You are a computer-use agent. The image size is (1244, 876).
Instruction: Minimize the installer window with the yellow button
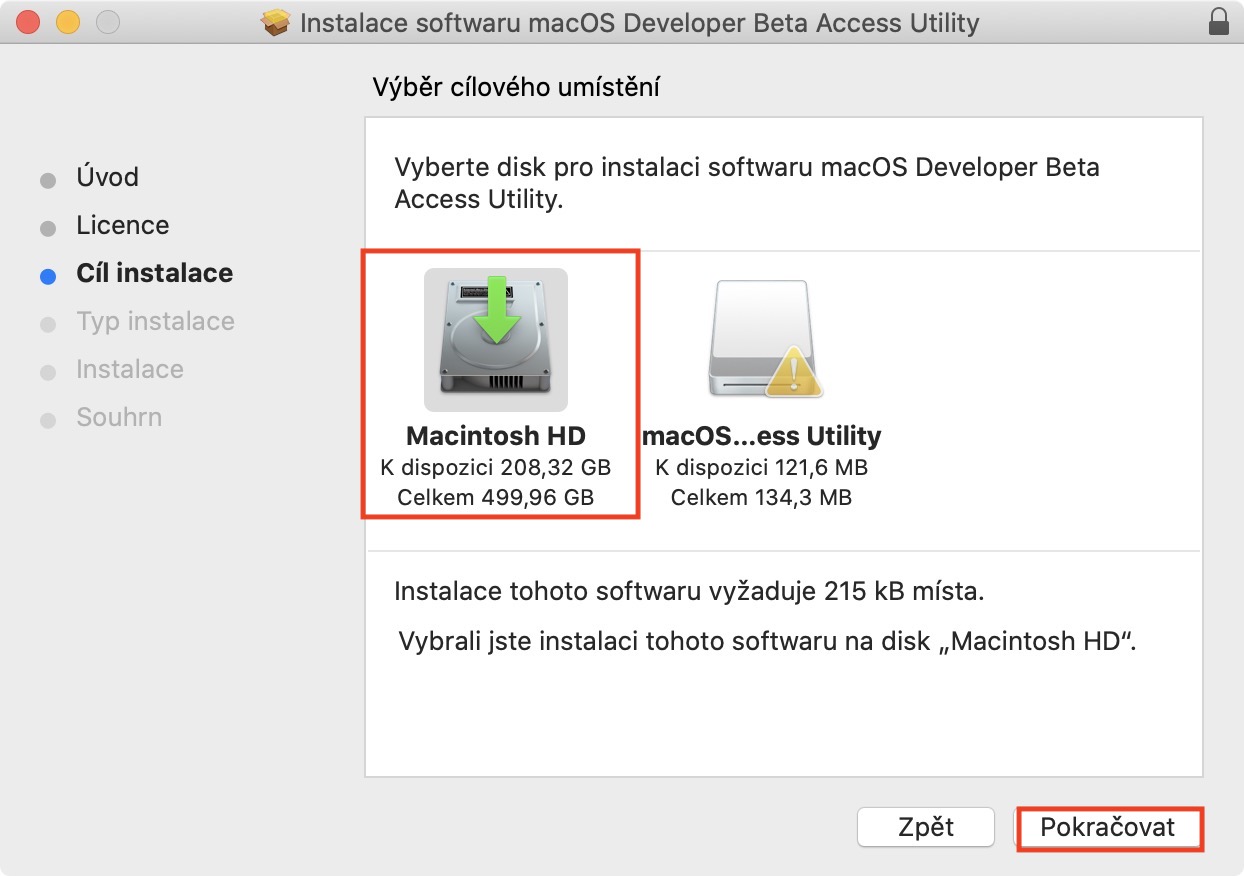click(67, 22)
